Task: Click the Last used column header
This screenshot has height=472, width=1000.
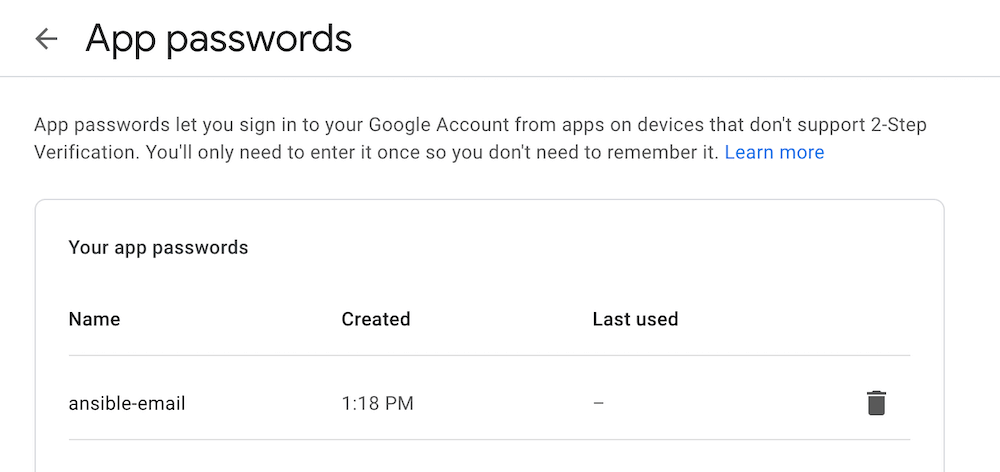Action: click(x=635, y=320)
